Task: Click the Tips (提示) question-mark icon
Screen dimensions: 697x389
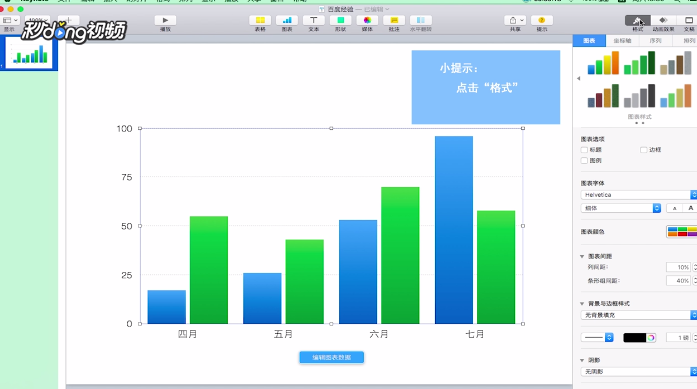Action: (x=542, y=20)
